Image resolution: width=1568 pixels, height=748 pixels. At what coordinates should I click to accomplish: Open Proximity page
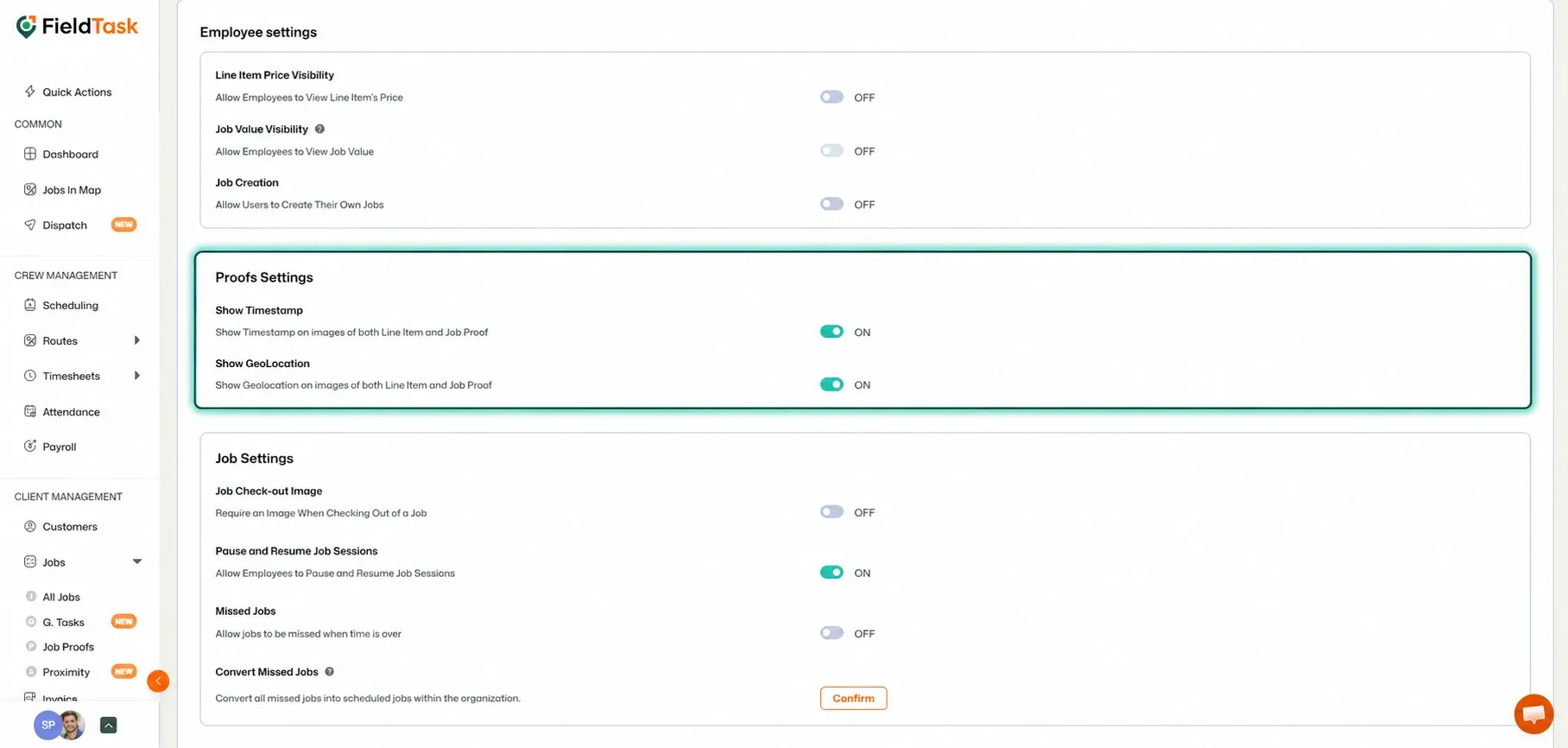click(x=66, y=672)
